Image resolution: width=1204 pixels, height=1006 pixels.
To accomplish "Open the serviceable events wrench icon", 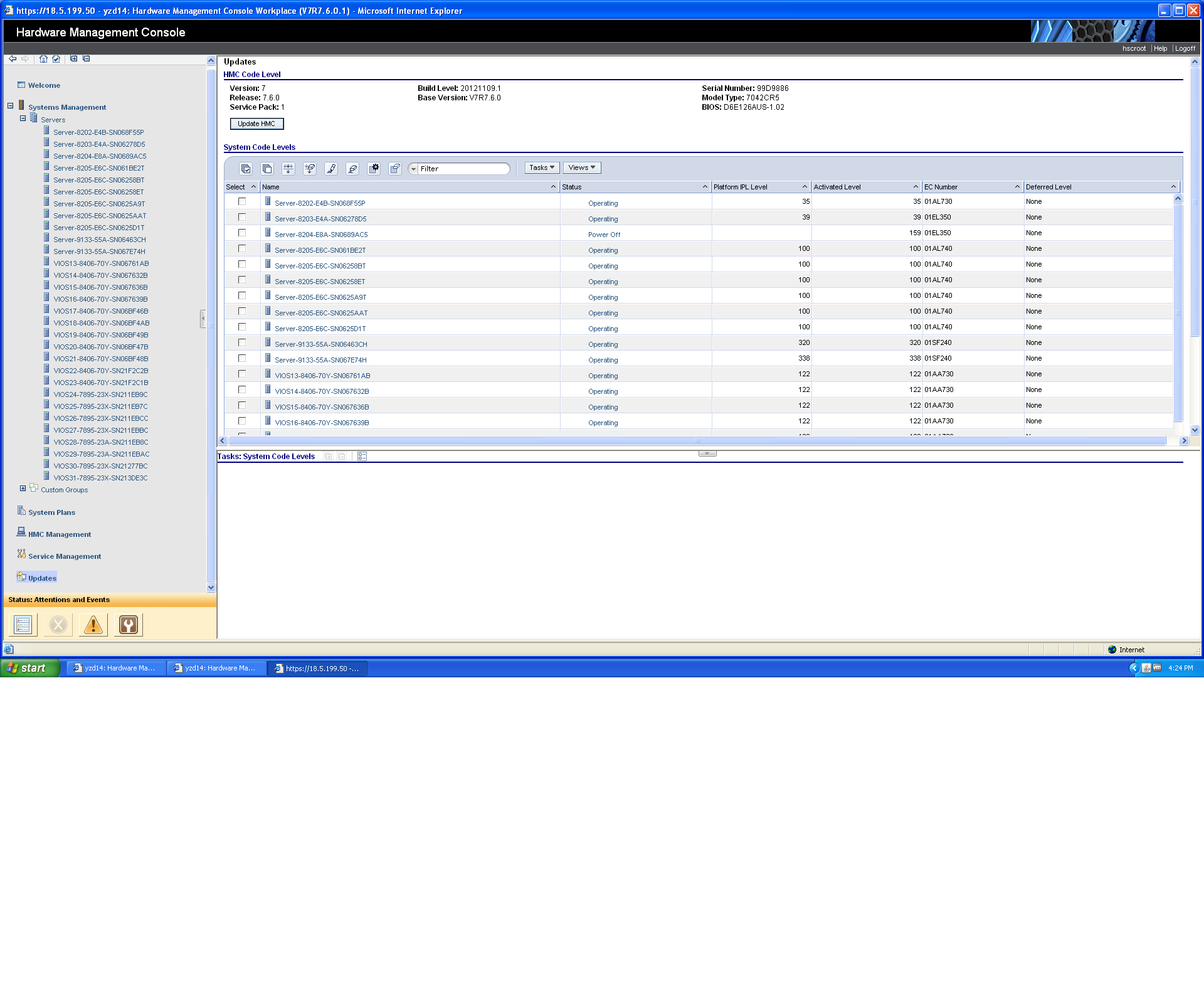I will tap(129, 625).
